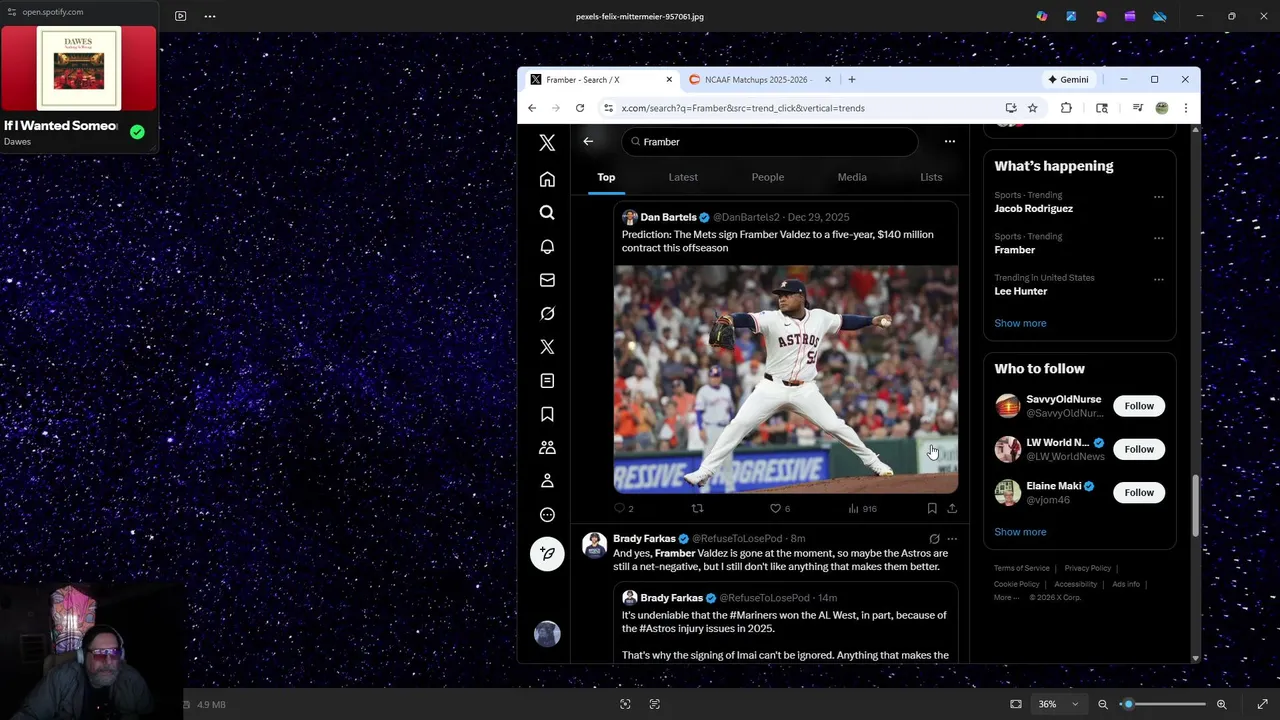Open the 36% zoom level dropdown
Viewport: 1280px width, 720px height.
tap(1057, 704)
